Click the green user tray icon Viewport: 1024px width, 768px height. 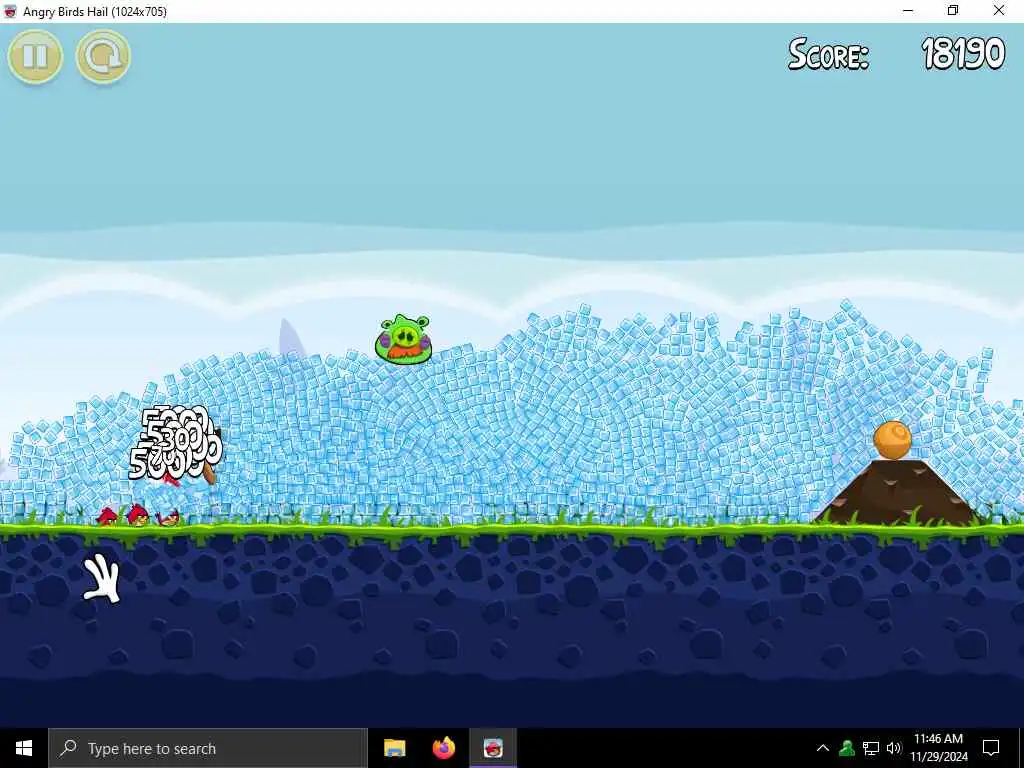click(x=847, y=748)
